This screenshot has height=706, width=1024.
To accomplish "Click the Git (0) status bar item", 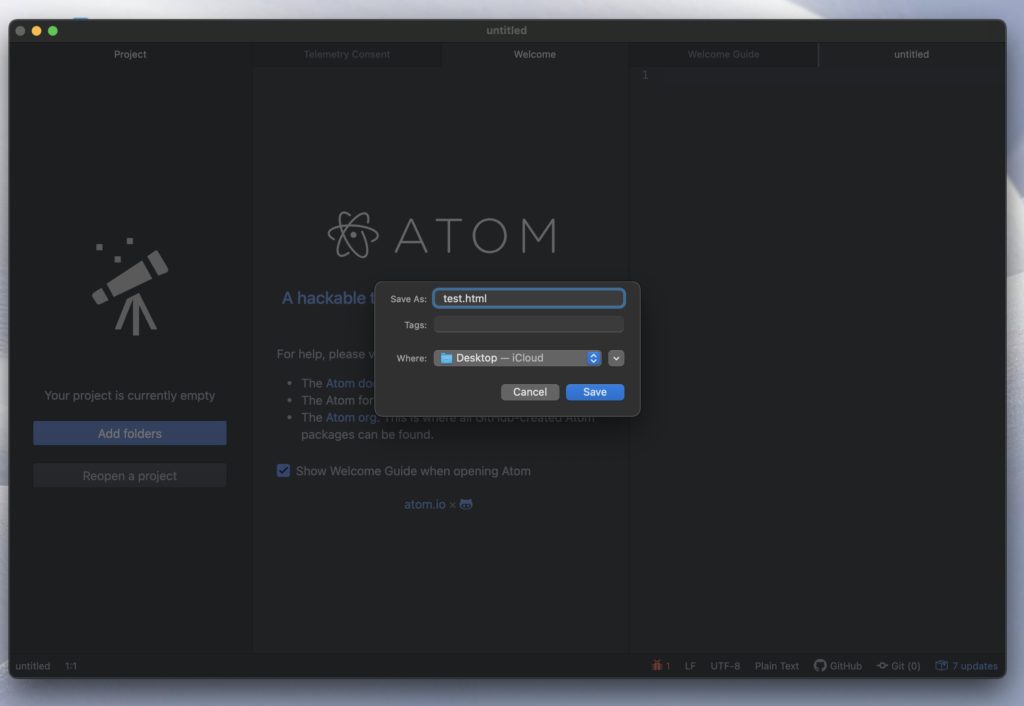I will click(899, 666).
